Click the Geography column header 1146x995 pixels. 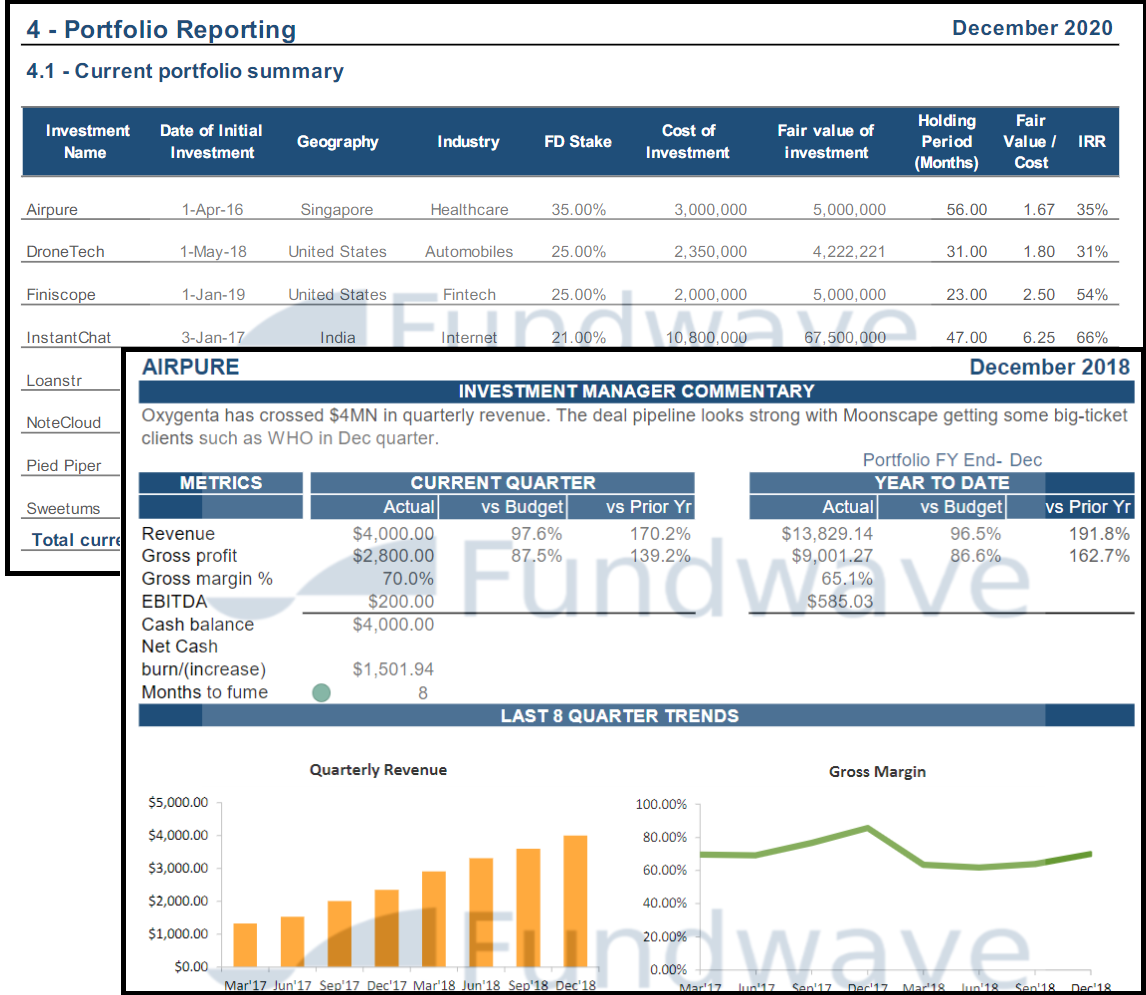pyautogui.click(x=338, y=142)
